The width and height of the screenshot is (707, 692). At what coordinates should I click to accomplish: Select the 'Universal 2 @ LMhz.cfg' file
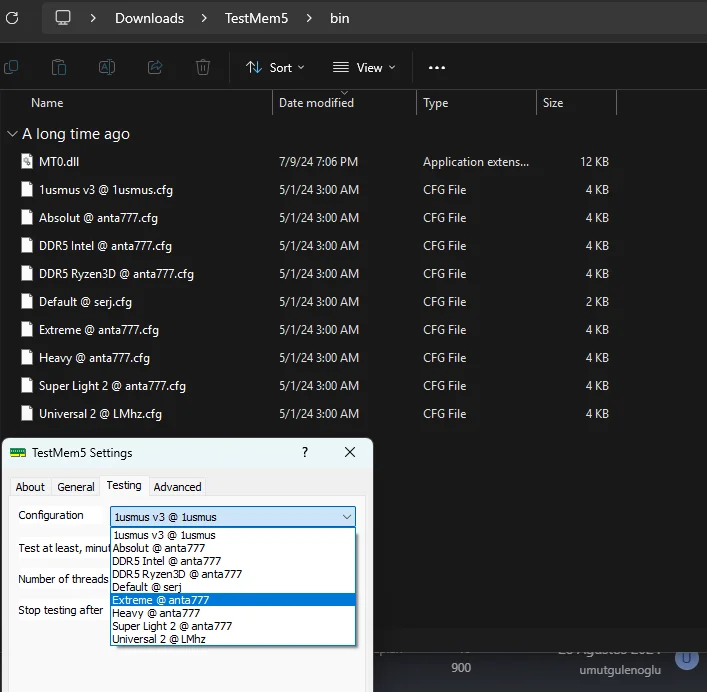(100, 414)
